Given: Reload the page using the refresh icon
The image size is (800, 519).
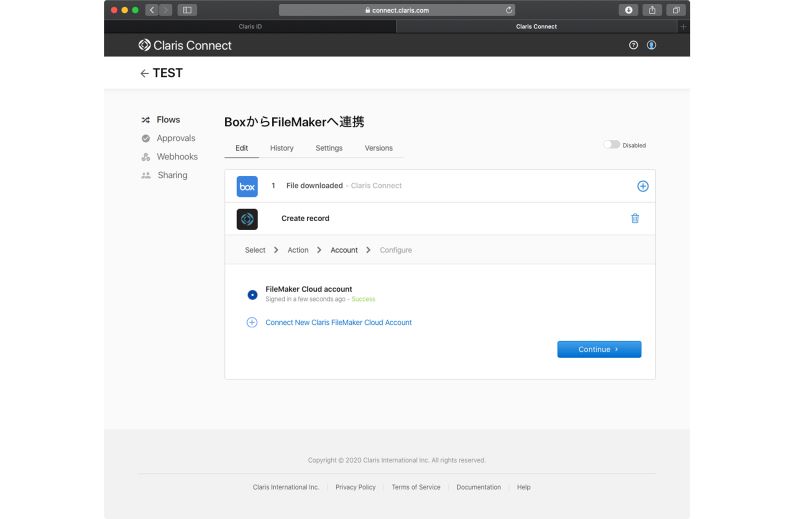Looking at the screenshot, I should [x=509, y=10].
